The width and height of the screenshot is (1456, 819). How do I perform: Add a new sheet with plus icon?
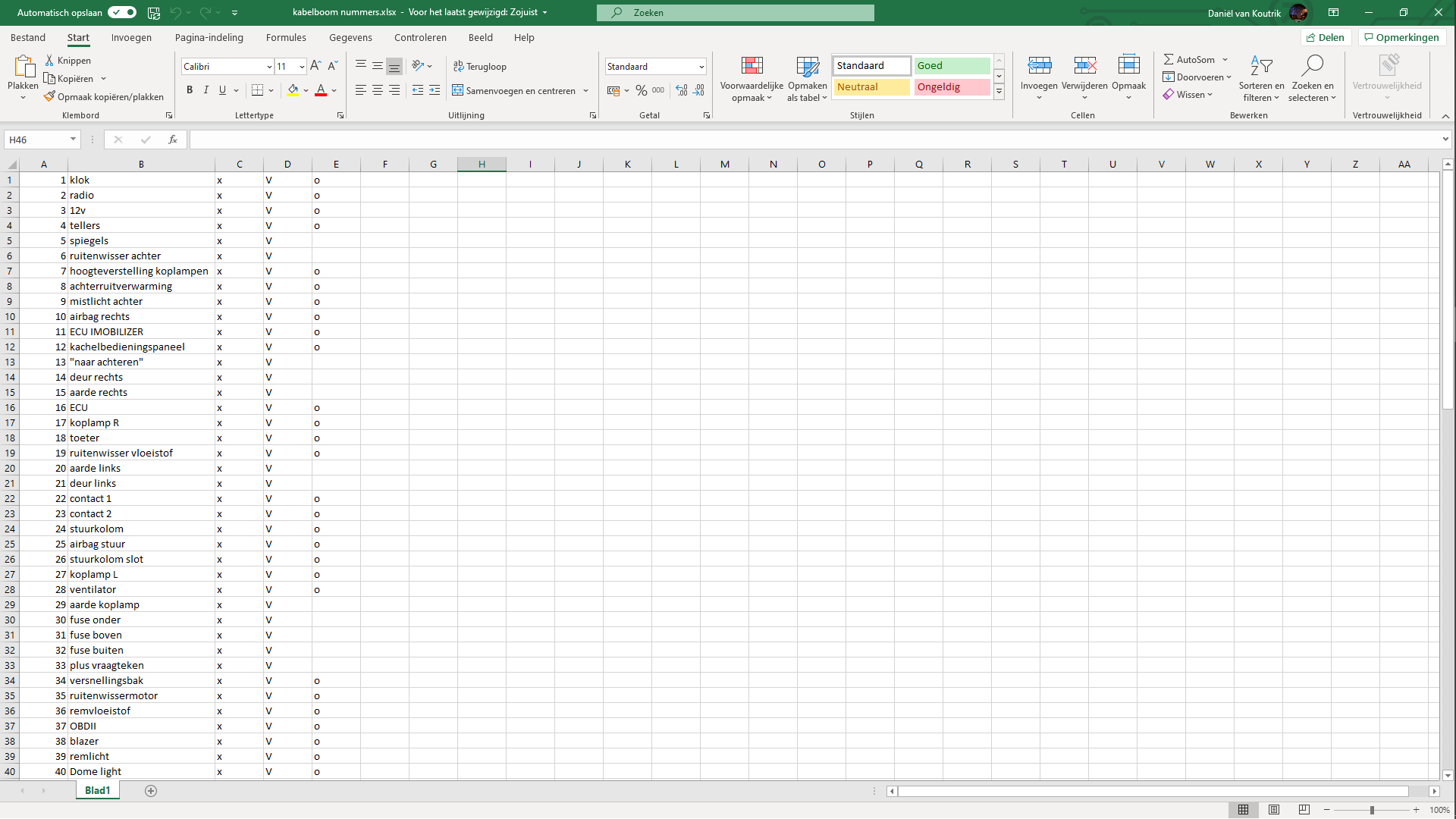tap(151, 791)
